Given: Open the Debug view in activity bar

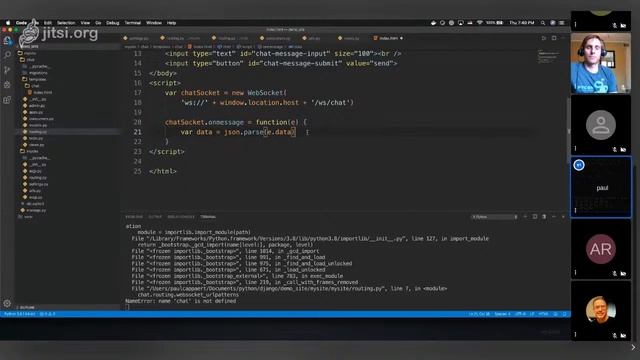Looking at the screenshot, I should (x=7, y=85).
